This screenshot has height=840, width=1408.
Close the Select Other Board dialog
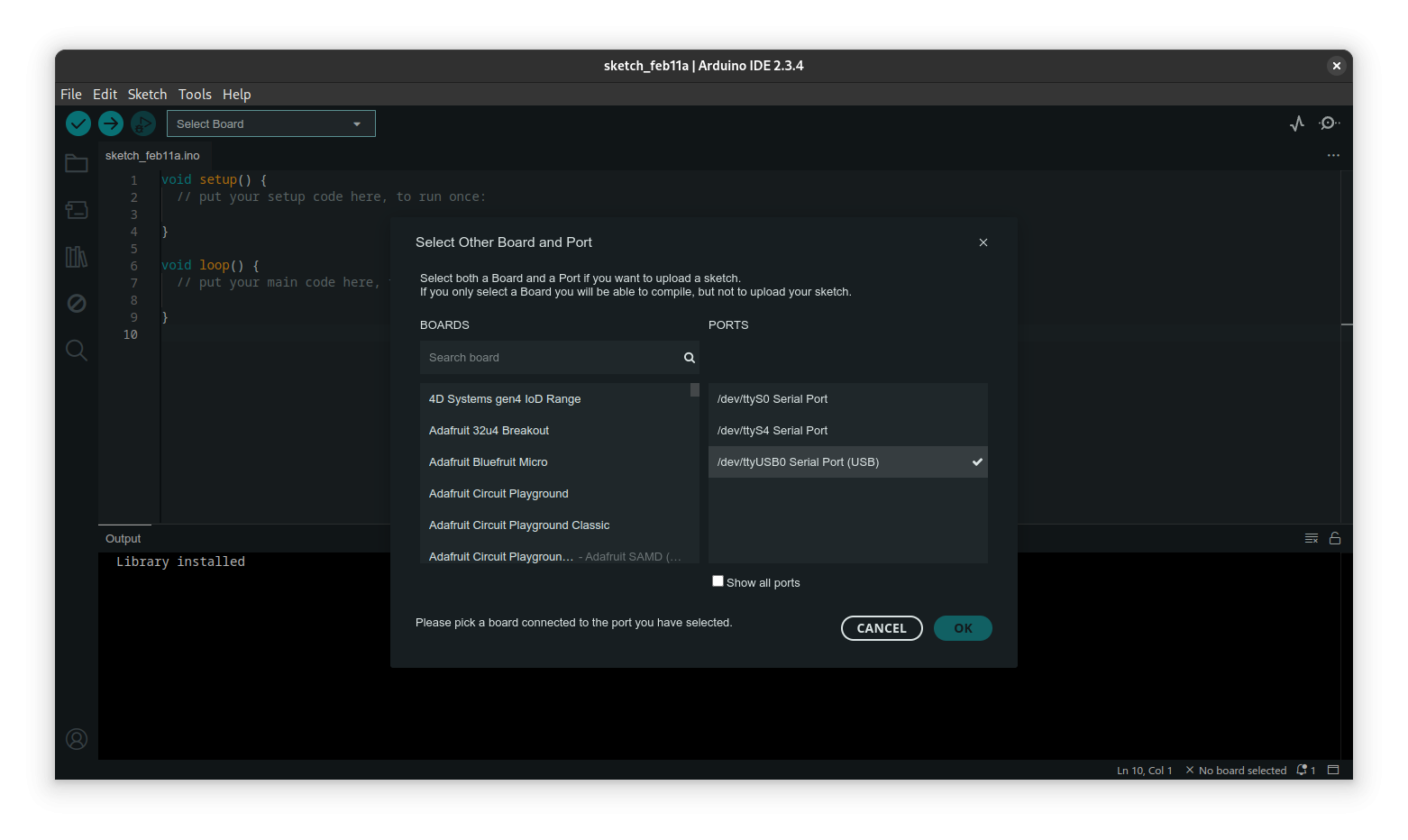[983, 242]
